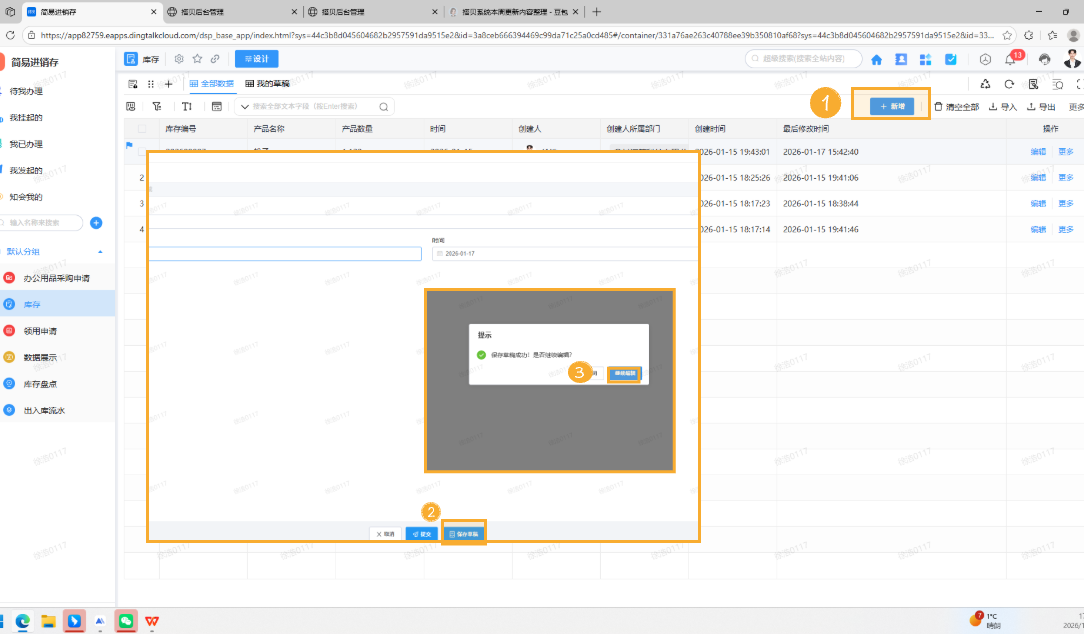Click the refresh icon above the table
This screenshot has width=1084, height=634.
1009,84
